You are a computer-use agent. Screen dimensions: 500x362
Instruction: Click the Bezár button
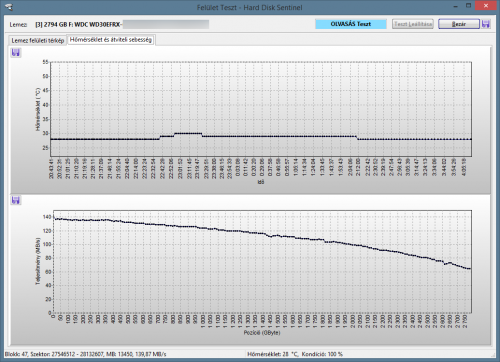click(x=459, y=24)
